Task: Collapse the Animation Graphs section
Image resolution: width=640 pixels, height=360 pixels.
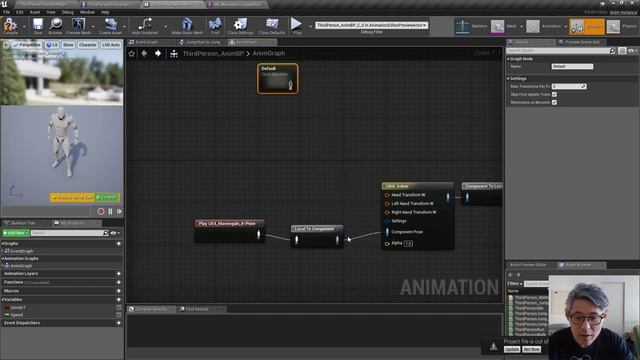Action: click(2, 258)
